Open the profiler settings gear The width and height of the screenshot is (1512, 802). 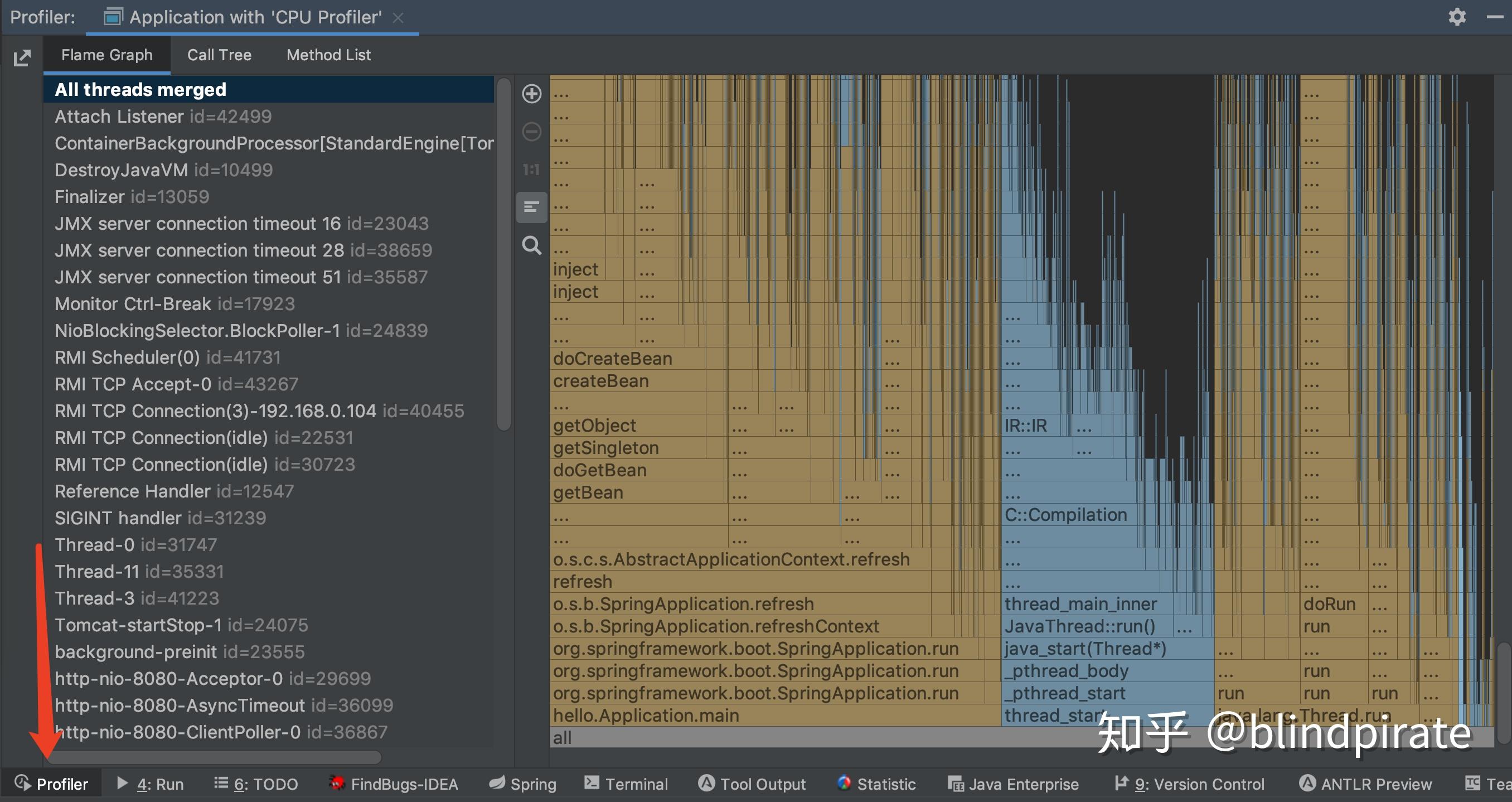pyautogui.click(x=1457, y=16)
